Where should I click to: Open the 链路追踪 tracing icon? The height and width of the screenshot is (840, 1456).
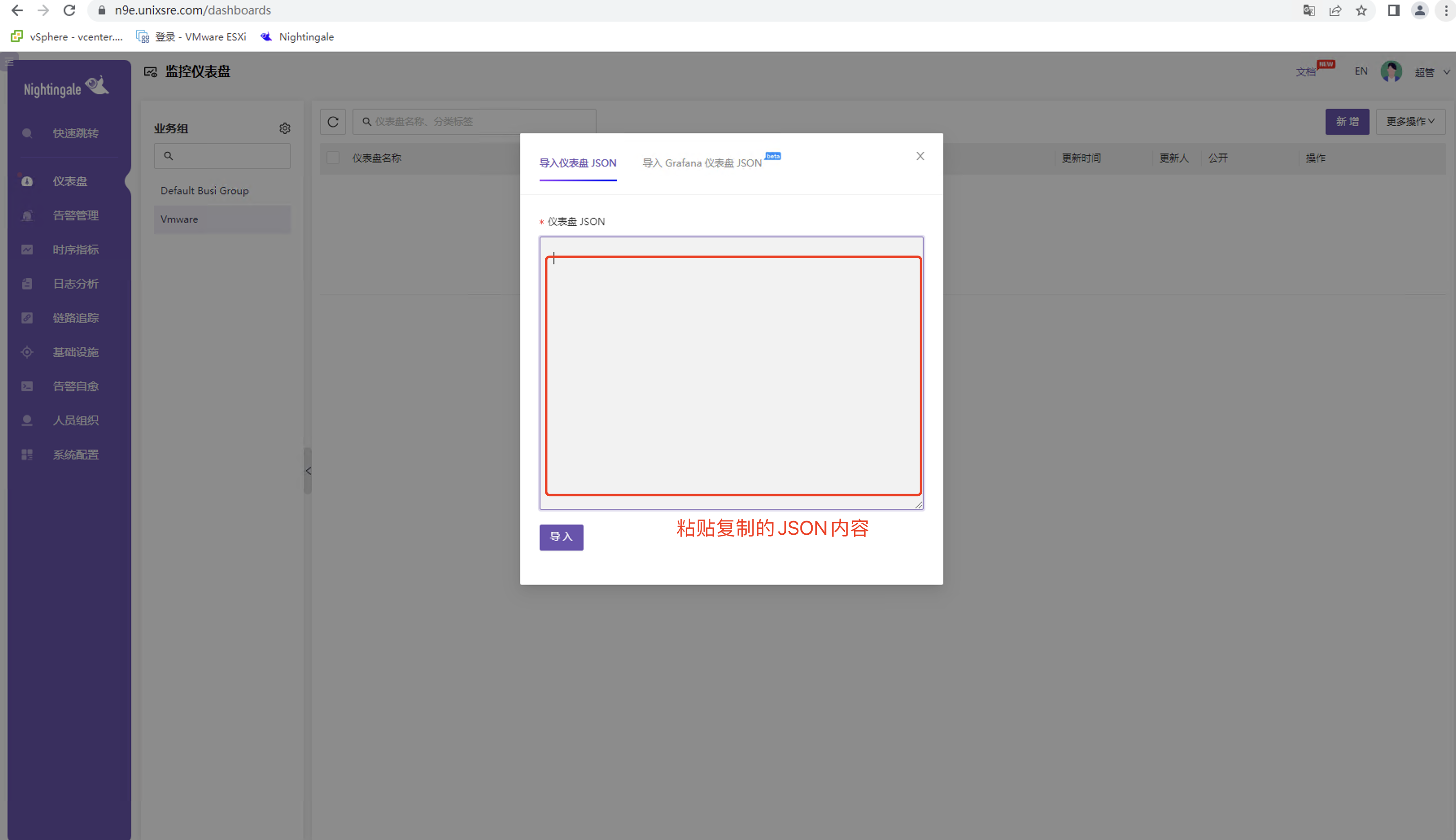(x=27, y=317)
